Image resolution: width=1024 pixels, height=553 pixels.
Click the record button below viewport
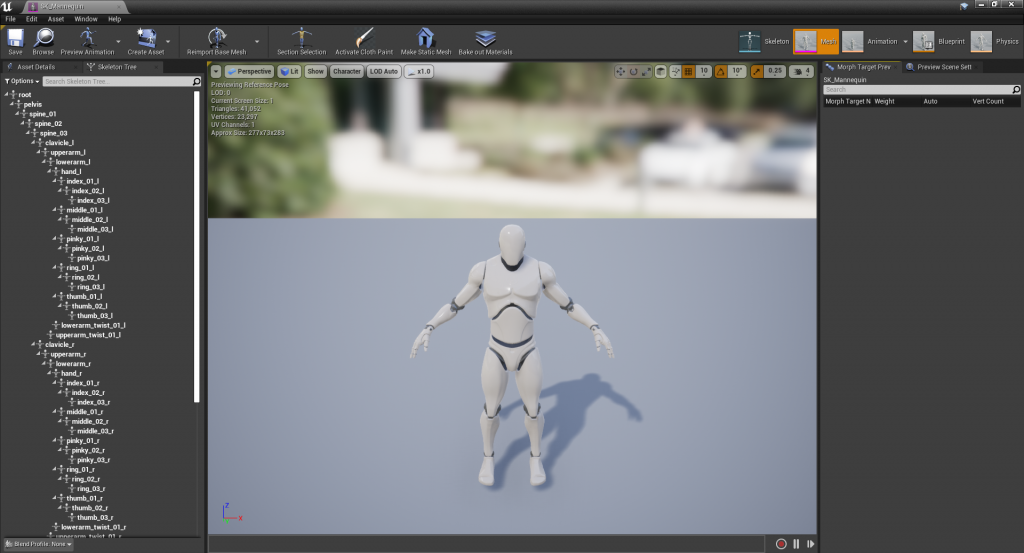[x=781, y=543]
